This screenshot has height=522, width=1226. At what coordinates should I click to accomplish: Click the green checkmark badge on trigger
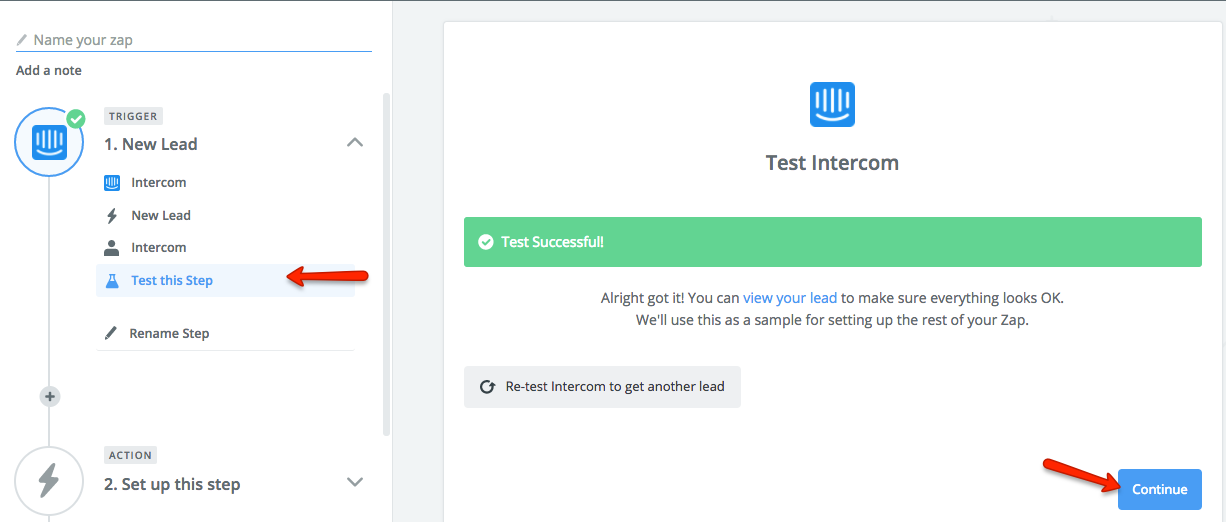[x=76, y=119]
